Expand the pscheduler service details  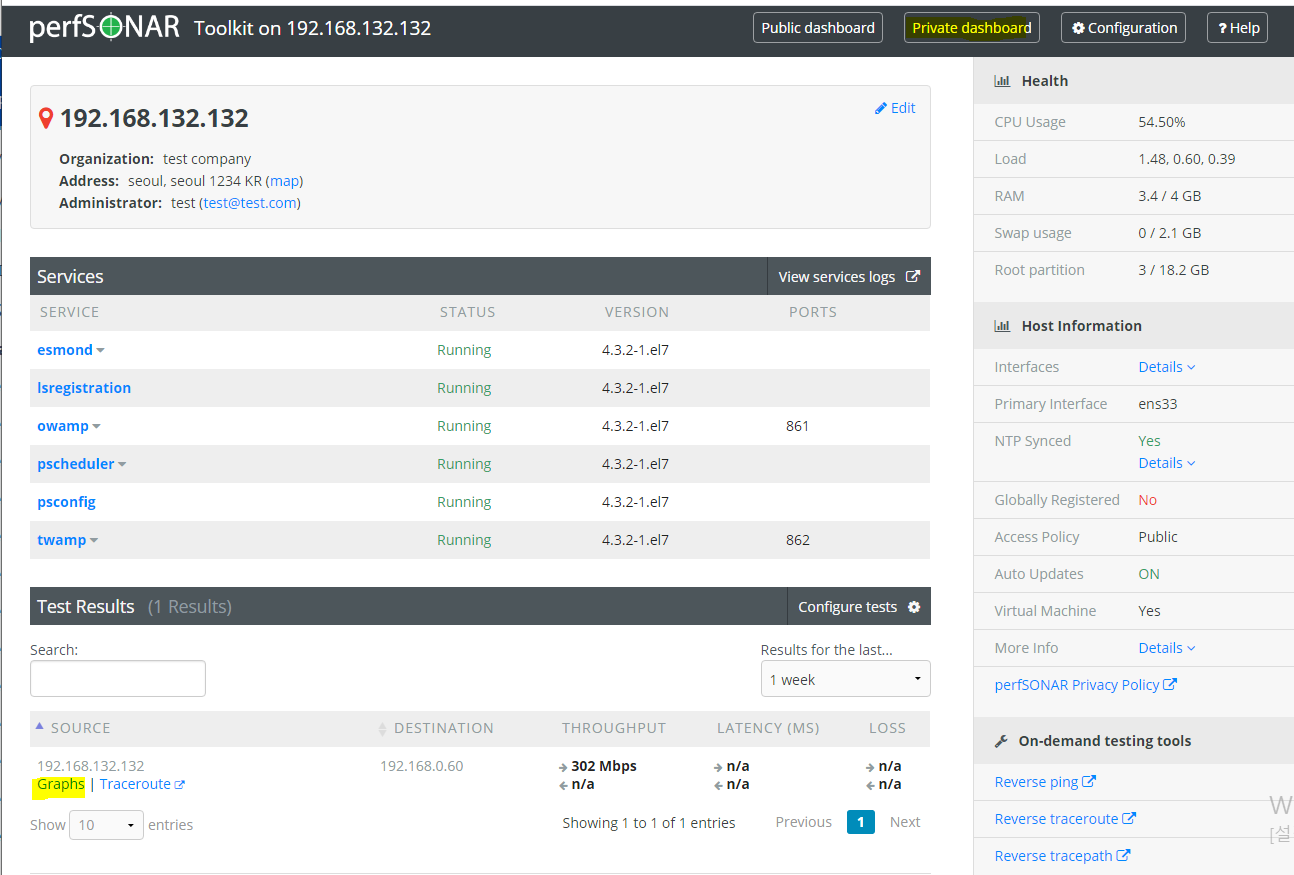[122, 464]
